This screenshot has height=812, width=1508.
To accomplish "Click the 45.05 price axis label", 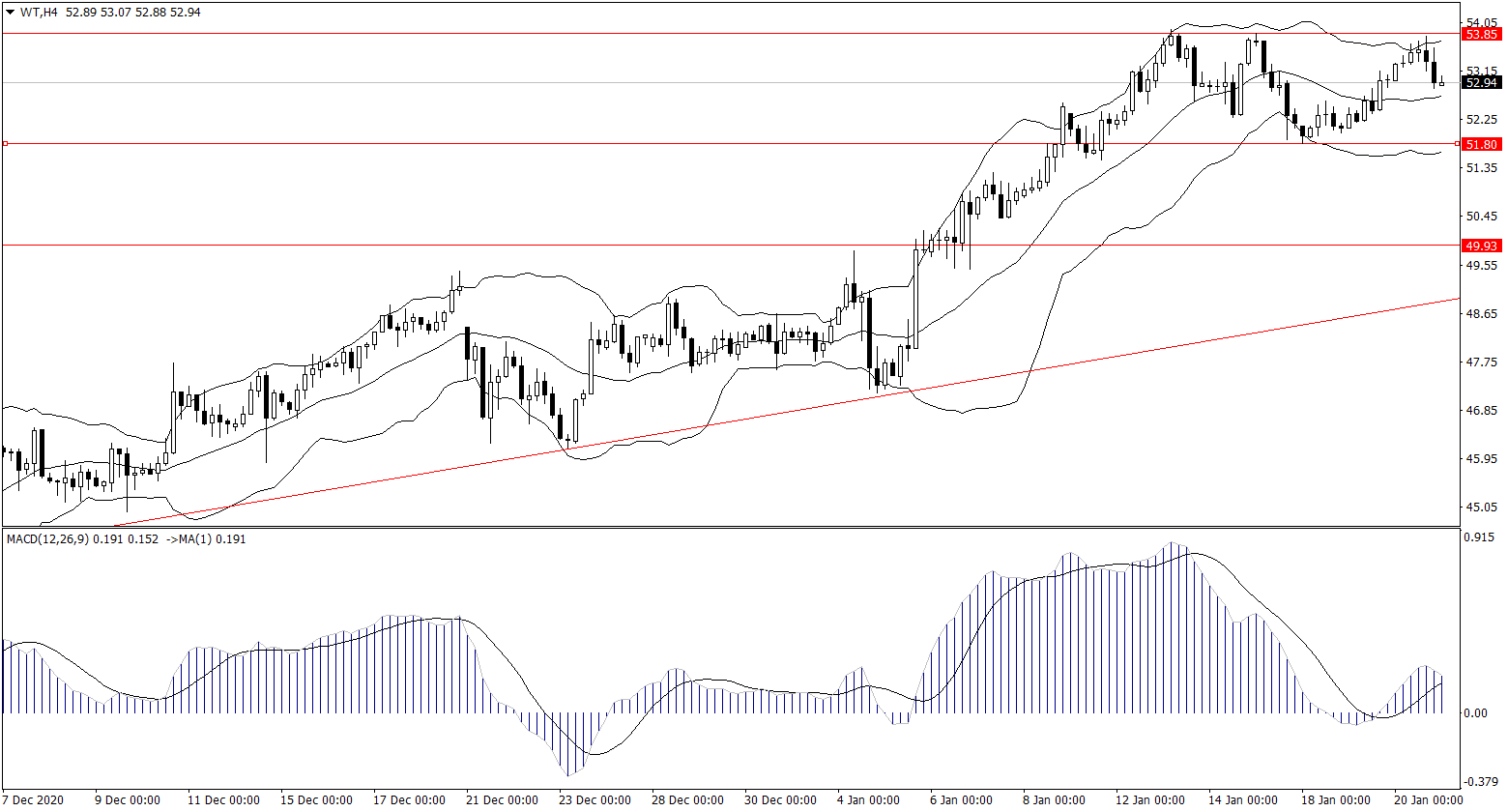I will 1481,507.
